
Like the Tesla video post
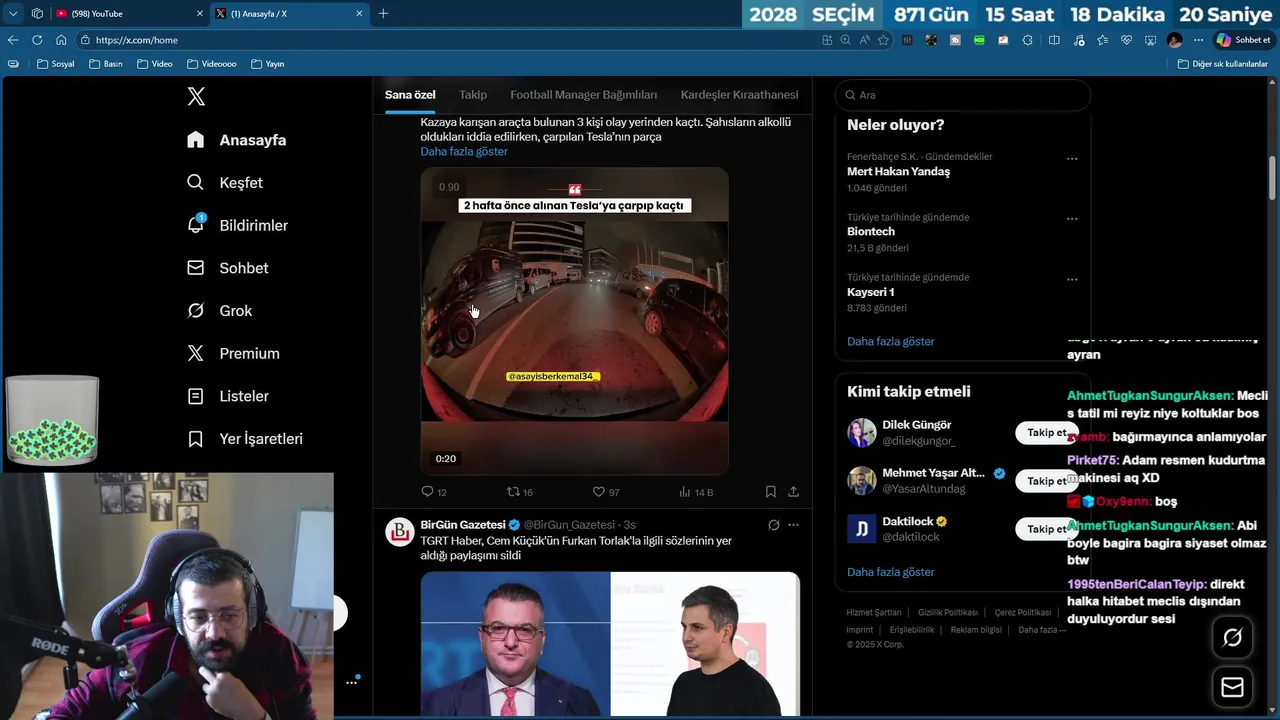pyautogui.click(x=606, y=492)
